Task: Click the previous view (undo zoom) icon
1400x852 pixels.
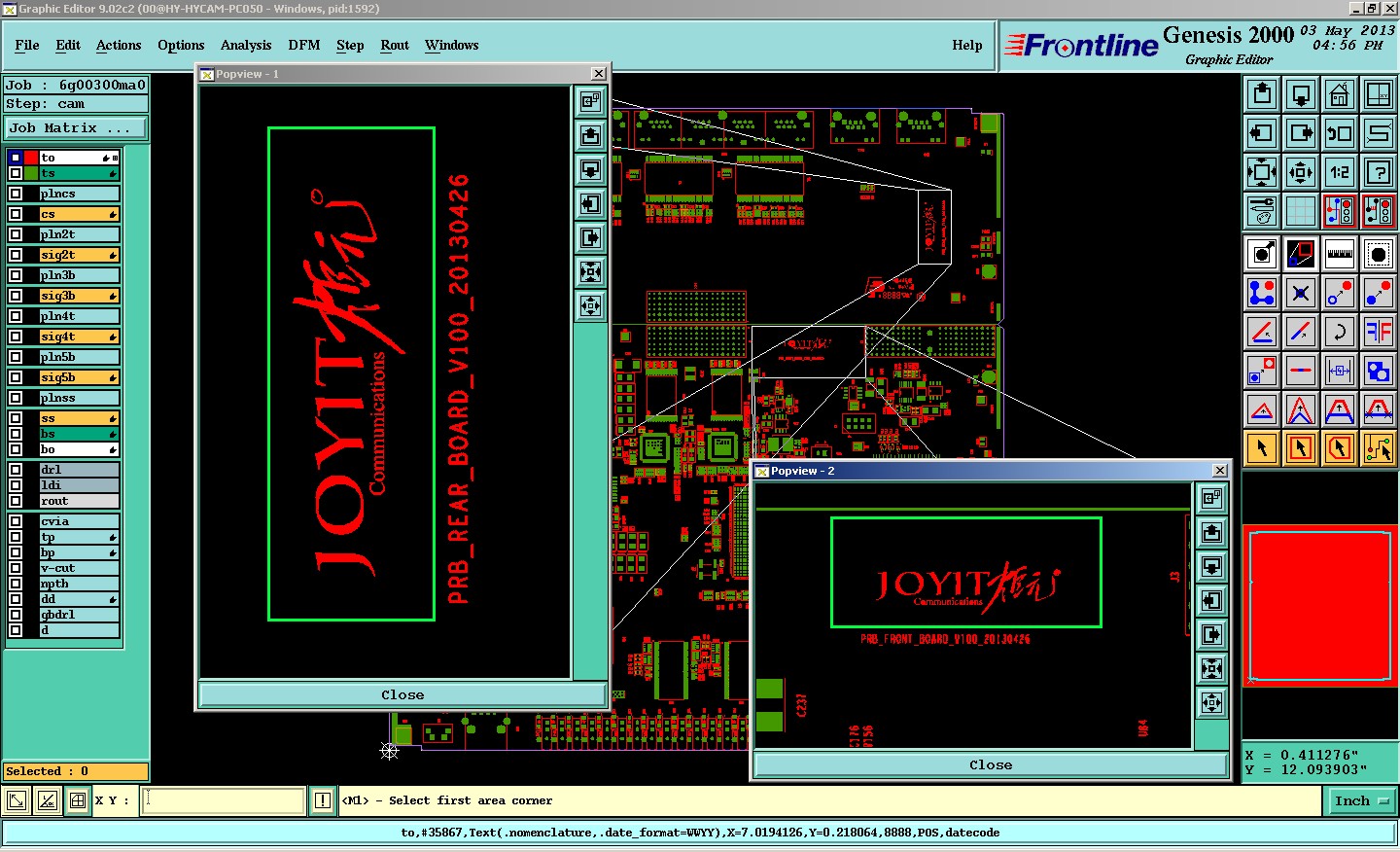Action: click(x=1340, y=133)
